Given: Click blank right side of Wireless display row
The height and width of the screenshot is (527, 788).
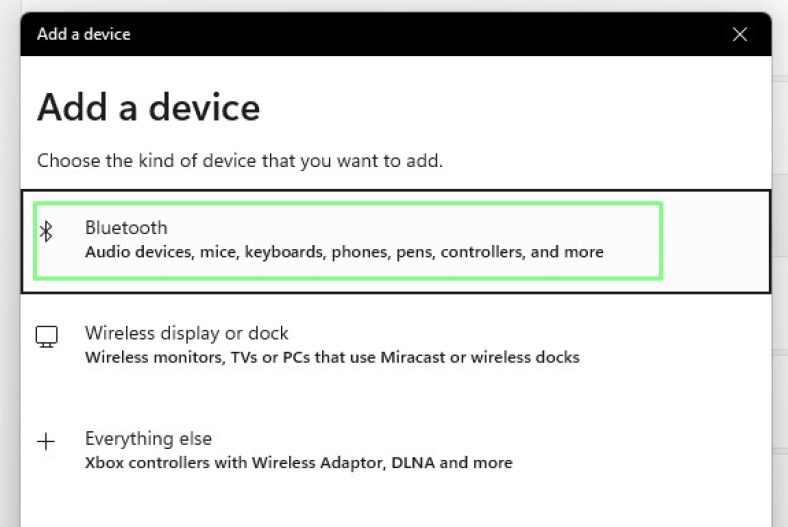Looking at the screenshot, I should (680, 345).
